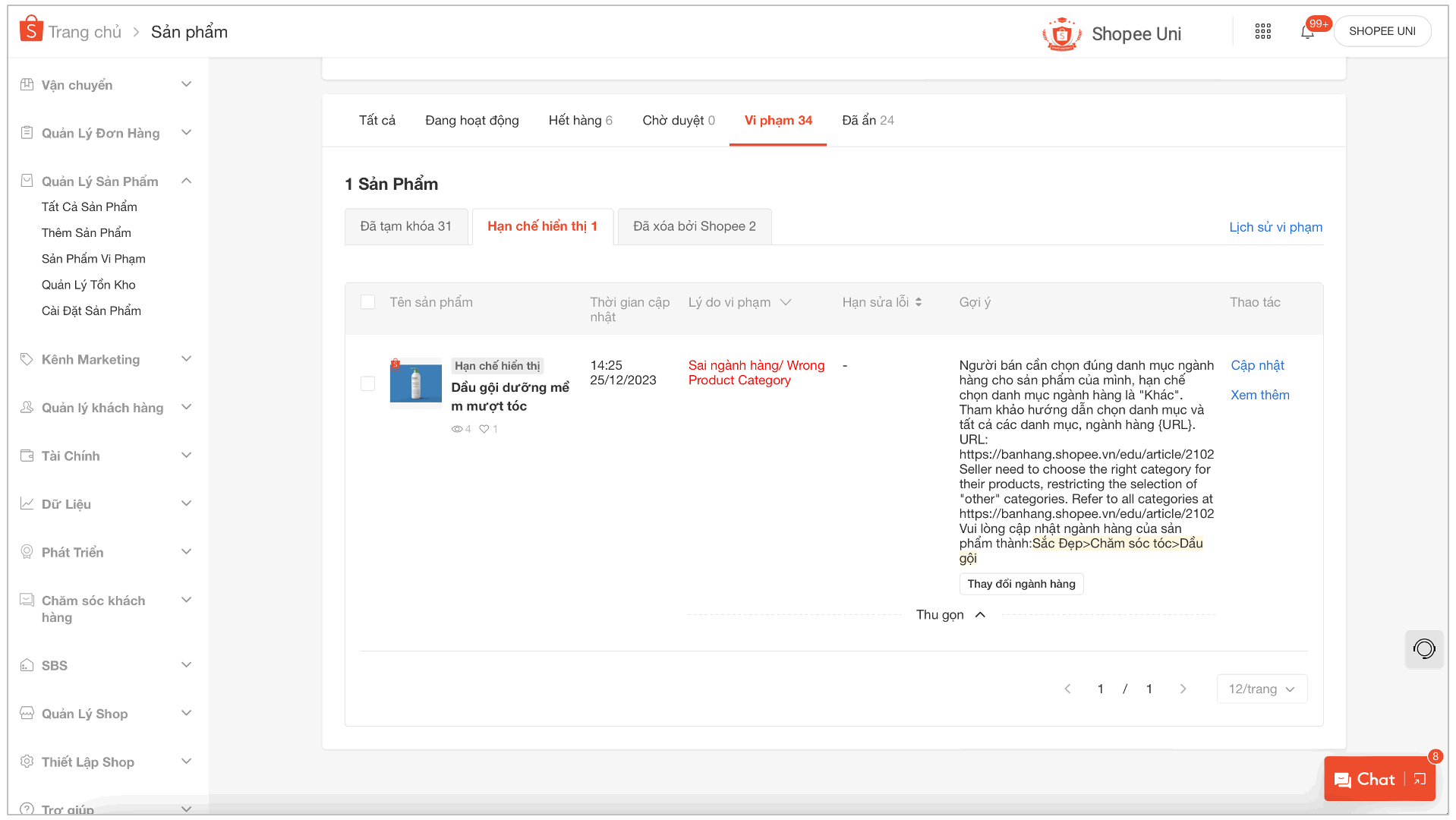Open the notifications bell
The image size is (1456, 820).
pyautogui.click(x=1307, y=32)
